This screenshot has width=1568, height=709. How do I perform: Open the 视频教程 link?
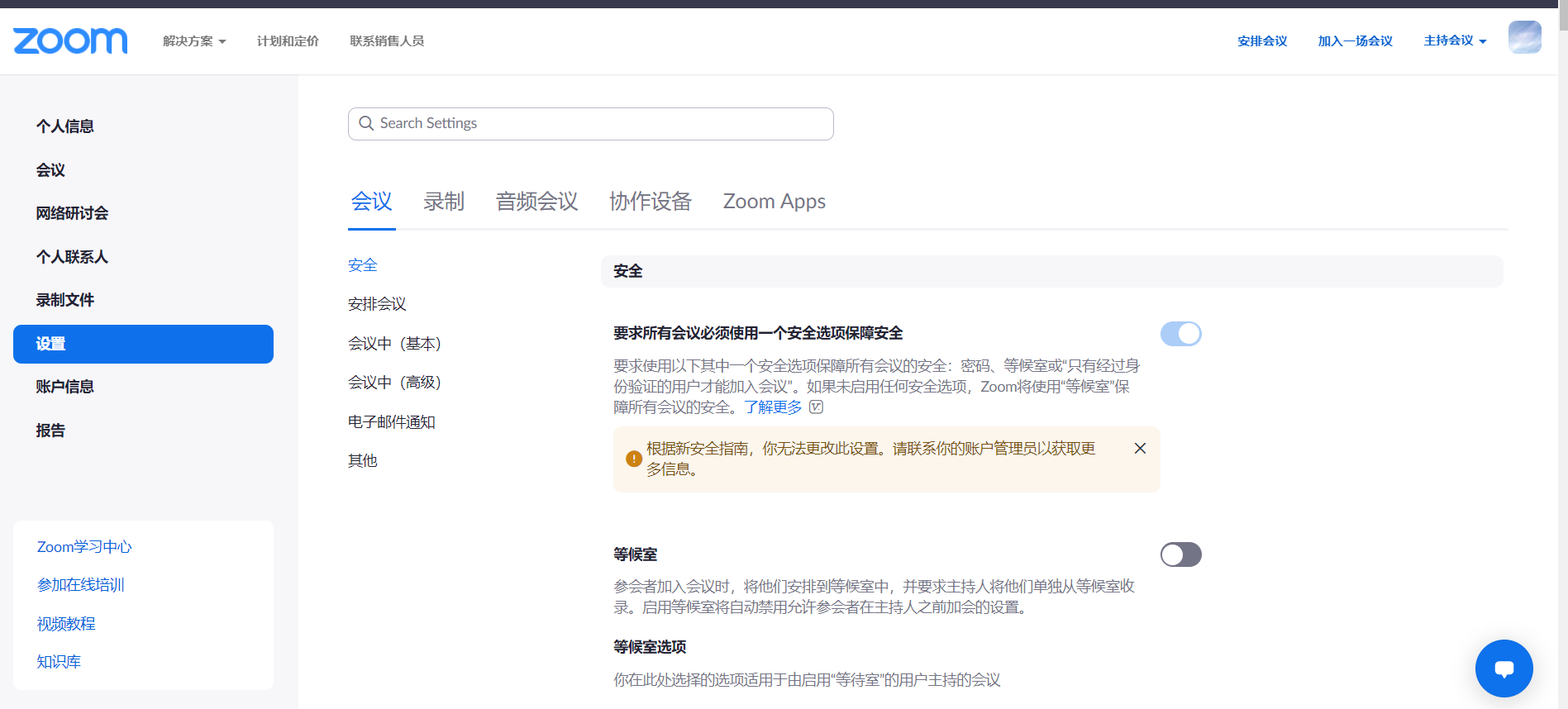tap(66, 624)
